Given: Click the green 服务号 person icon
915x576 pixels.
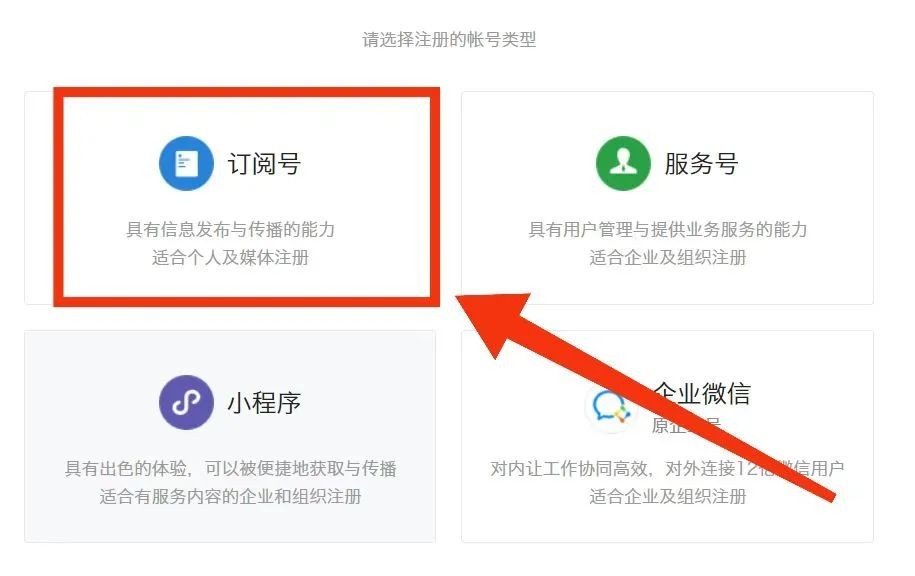Looking at the screenshot, I should click(x=623, y=163).
